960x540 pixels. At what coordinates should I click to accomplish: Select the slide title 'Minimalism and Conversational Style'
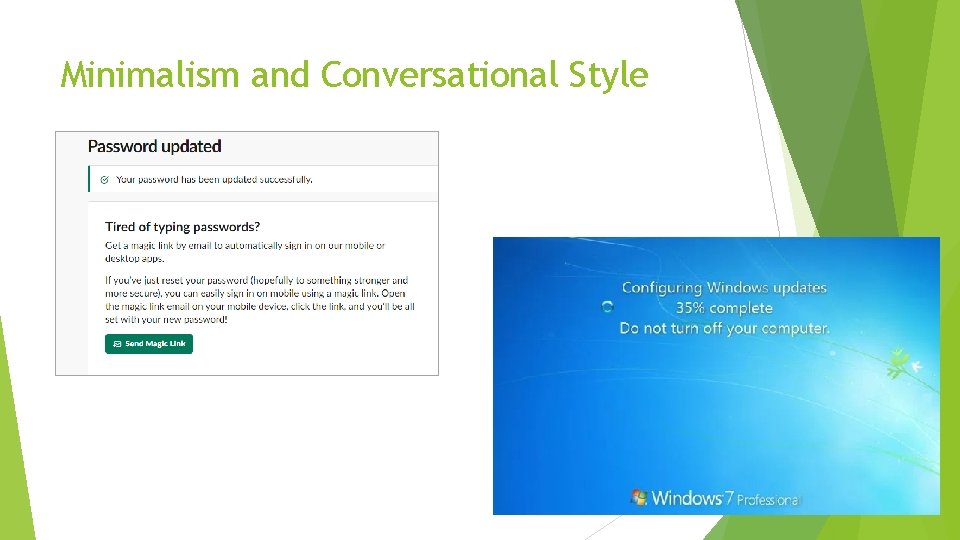(x=354, y=75)
